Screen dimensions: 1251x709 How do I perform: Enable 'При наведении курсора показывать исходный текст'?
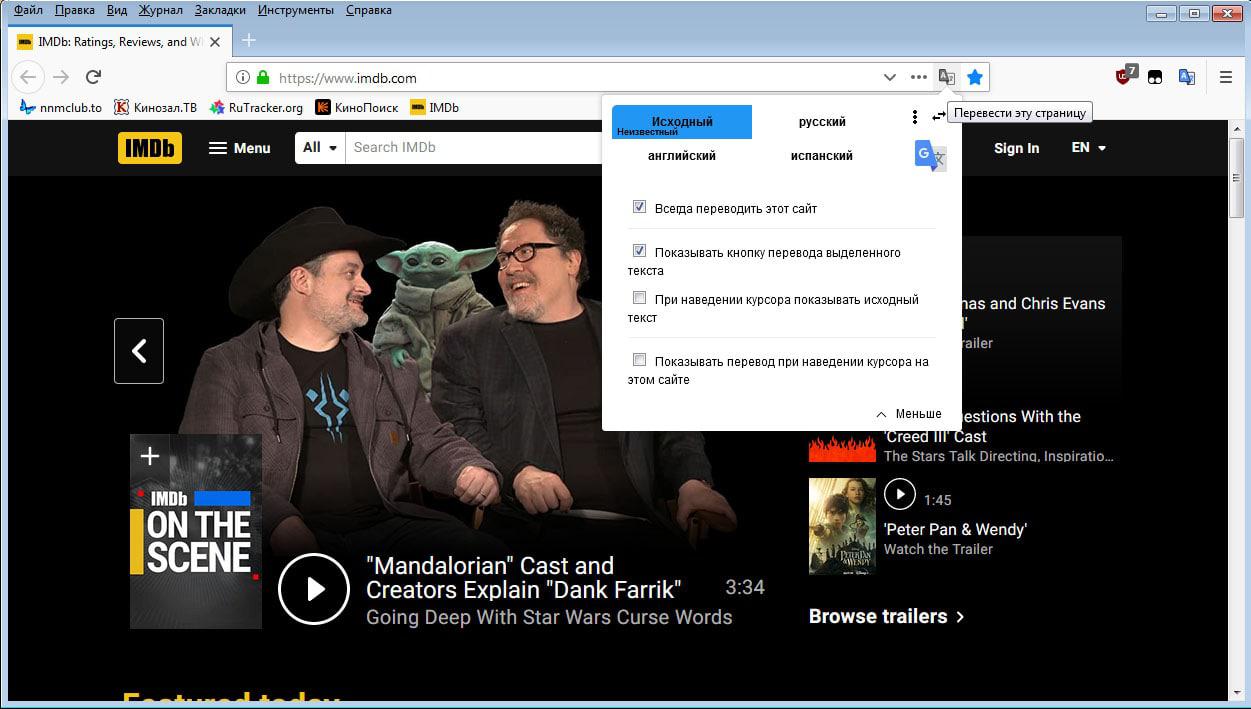coord(639,298)
